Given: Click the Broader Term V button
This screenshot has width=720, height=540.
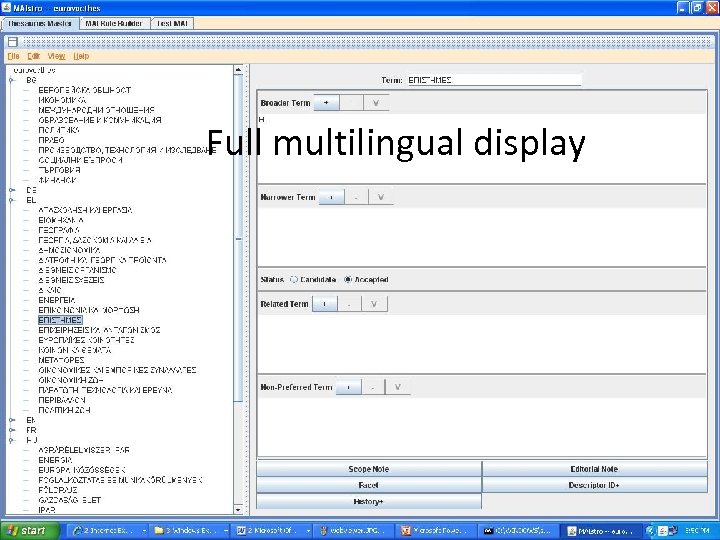Looking at the screenshot, I should point(376,103).
